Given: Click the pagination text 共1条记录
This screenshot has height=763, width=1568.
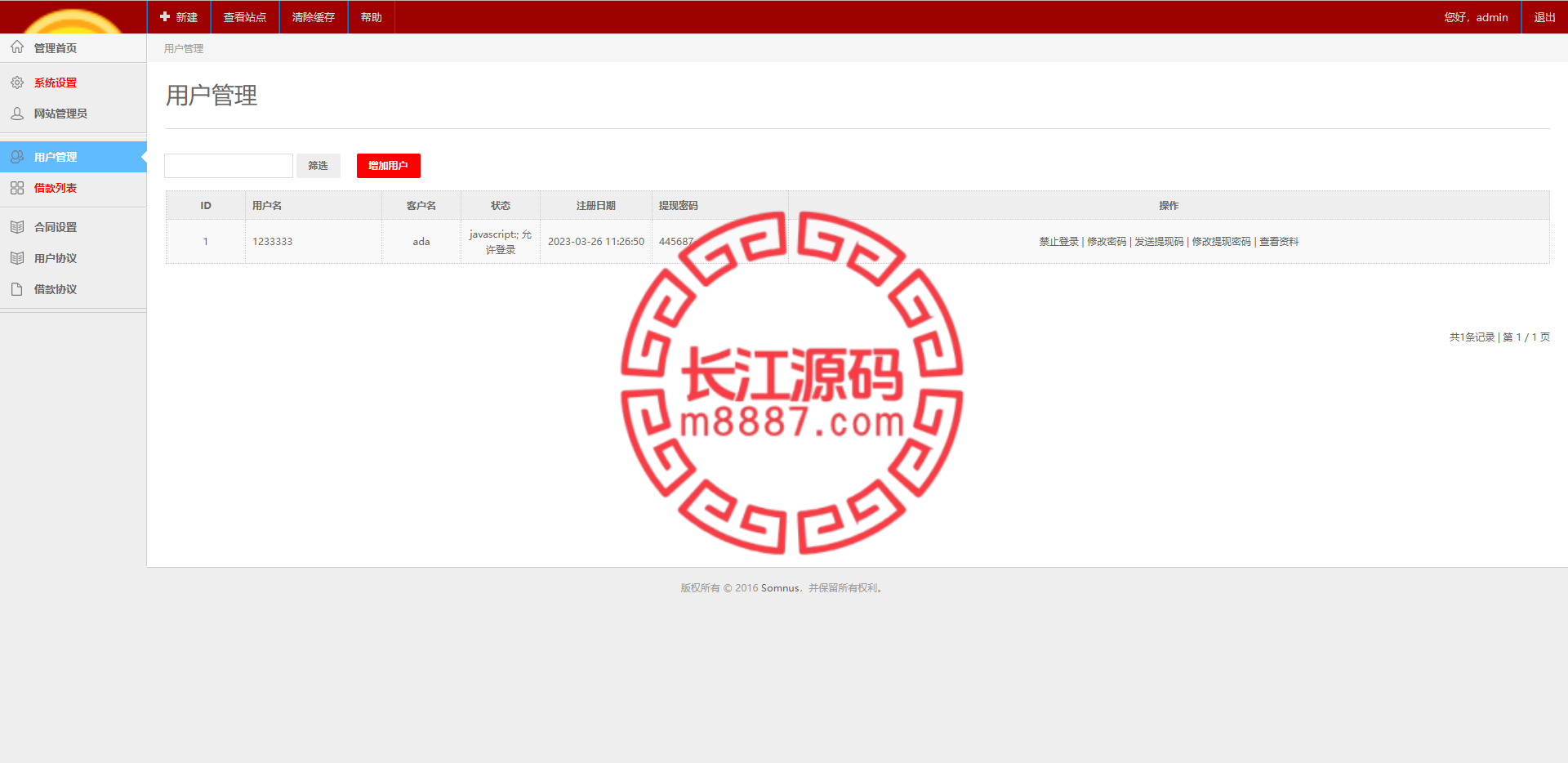Looking at the screenshot, I should click(1472, 337).
